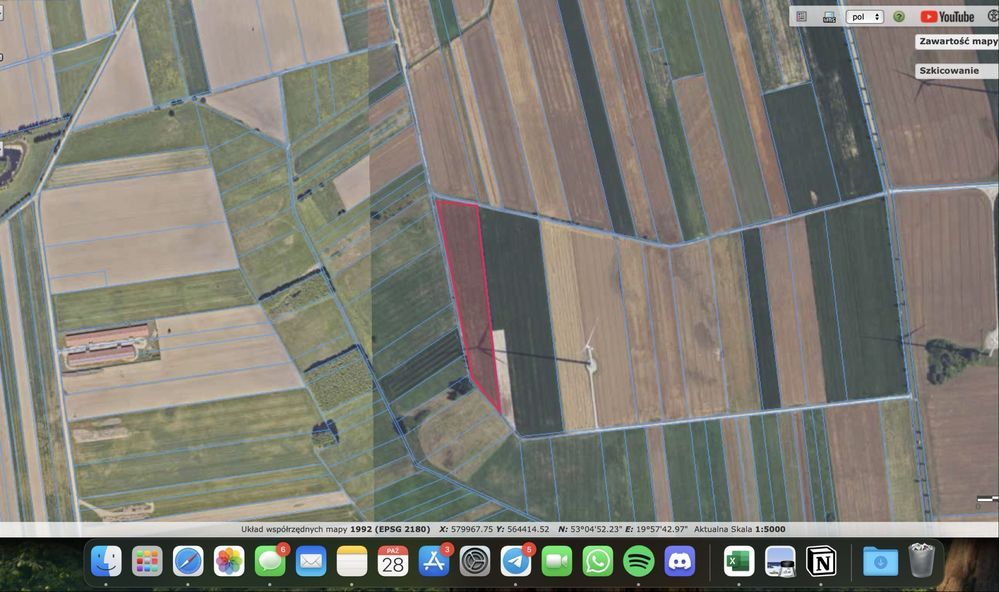
Task: Open the language dropdown set to pol
Action: 865,16
